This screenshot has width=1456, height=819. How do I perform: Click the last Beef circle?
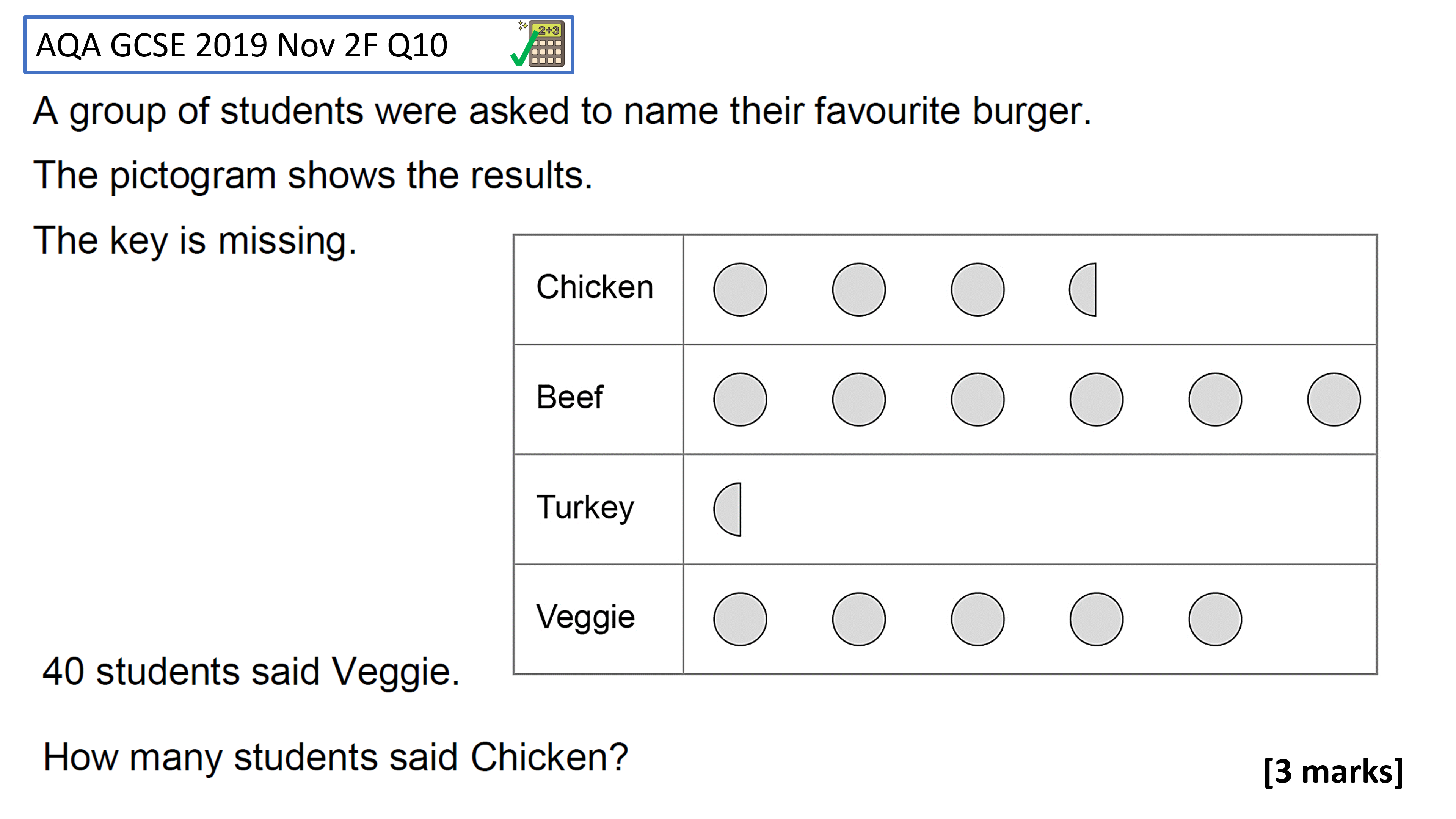[x=1334, y=399]
